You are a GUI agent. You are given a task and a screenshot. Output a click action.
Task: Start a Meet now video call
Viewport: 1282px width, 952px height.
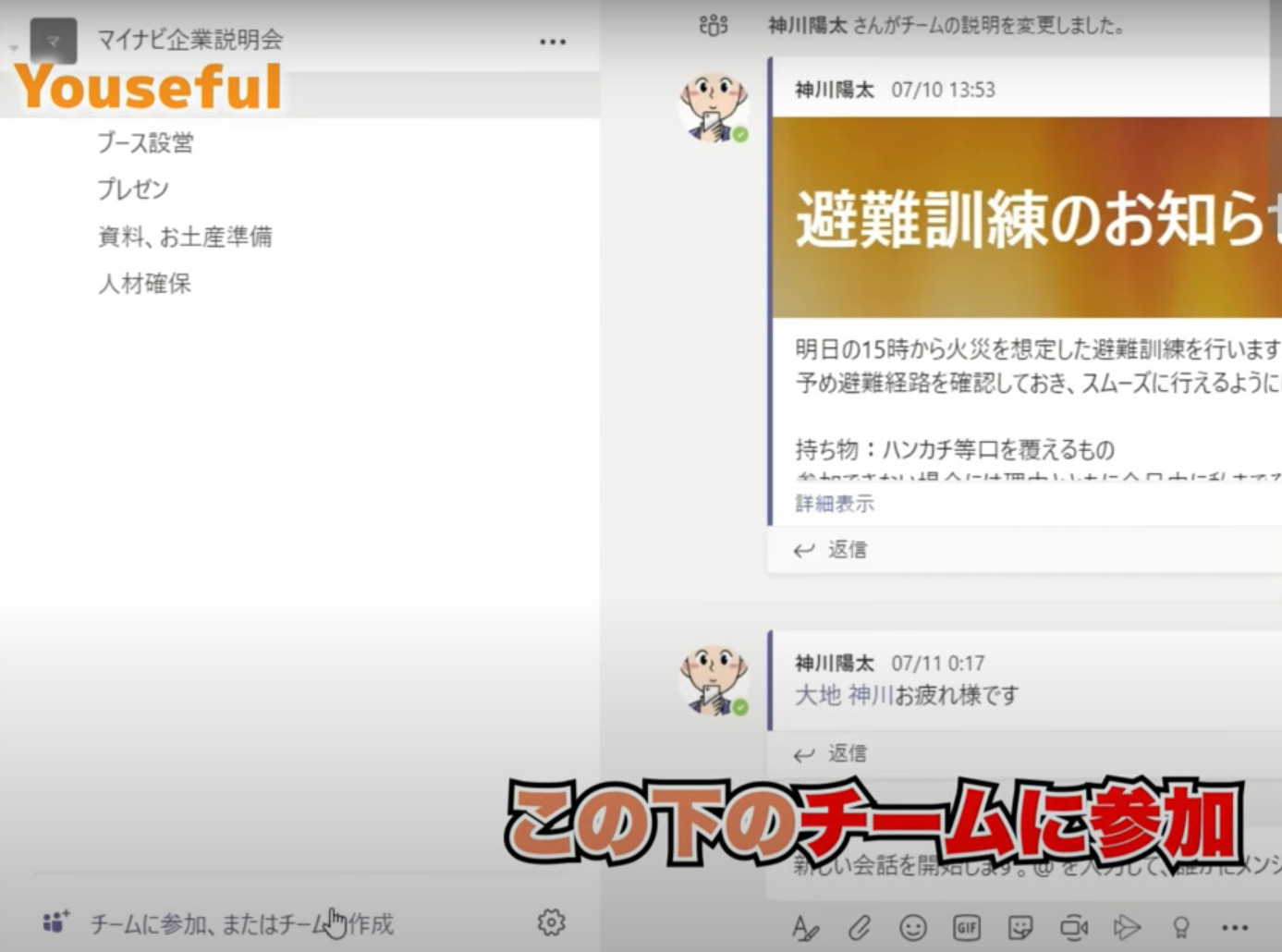click(x=1073, y=927)
